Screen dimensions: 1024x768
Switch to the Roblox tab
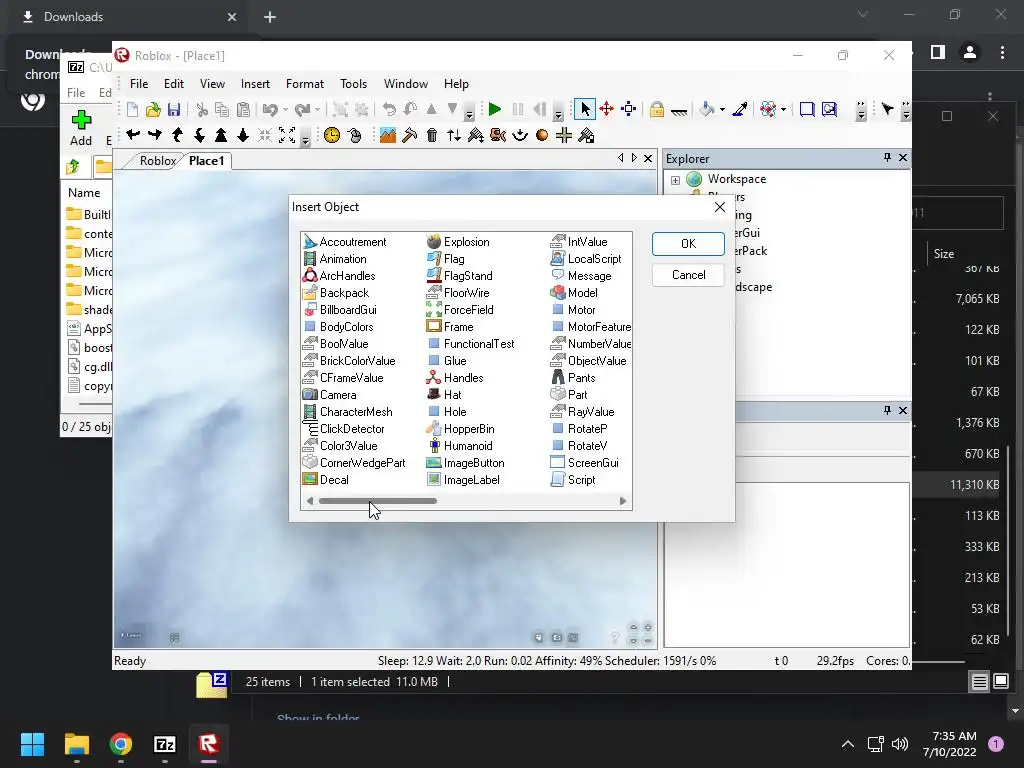157,161
